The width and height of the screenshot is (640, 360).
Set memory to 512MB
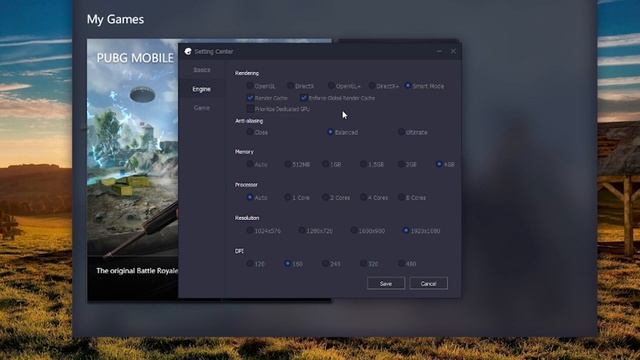(x=288, y=164)
